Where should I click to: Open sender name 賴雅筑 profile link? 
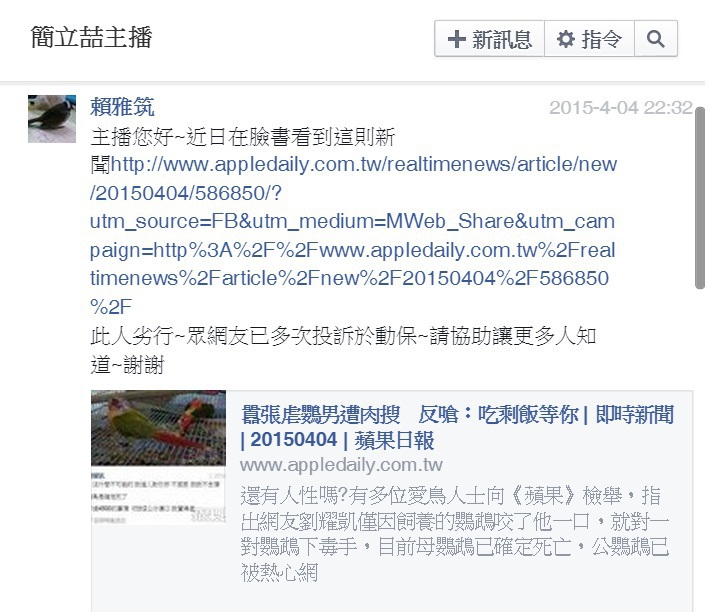coord(122,107)
